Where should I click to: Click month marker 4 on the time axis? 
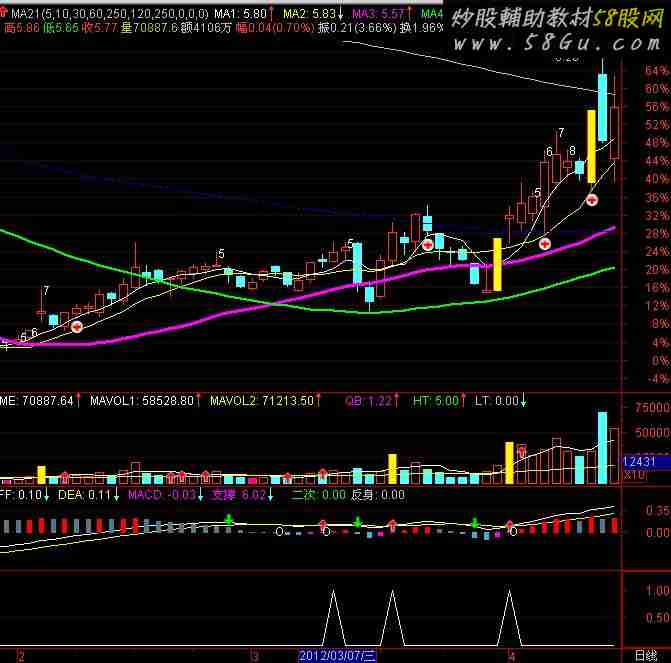(x=510, y=655)
